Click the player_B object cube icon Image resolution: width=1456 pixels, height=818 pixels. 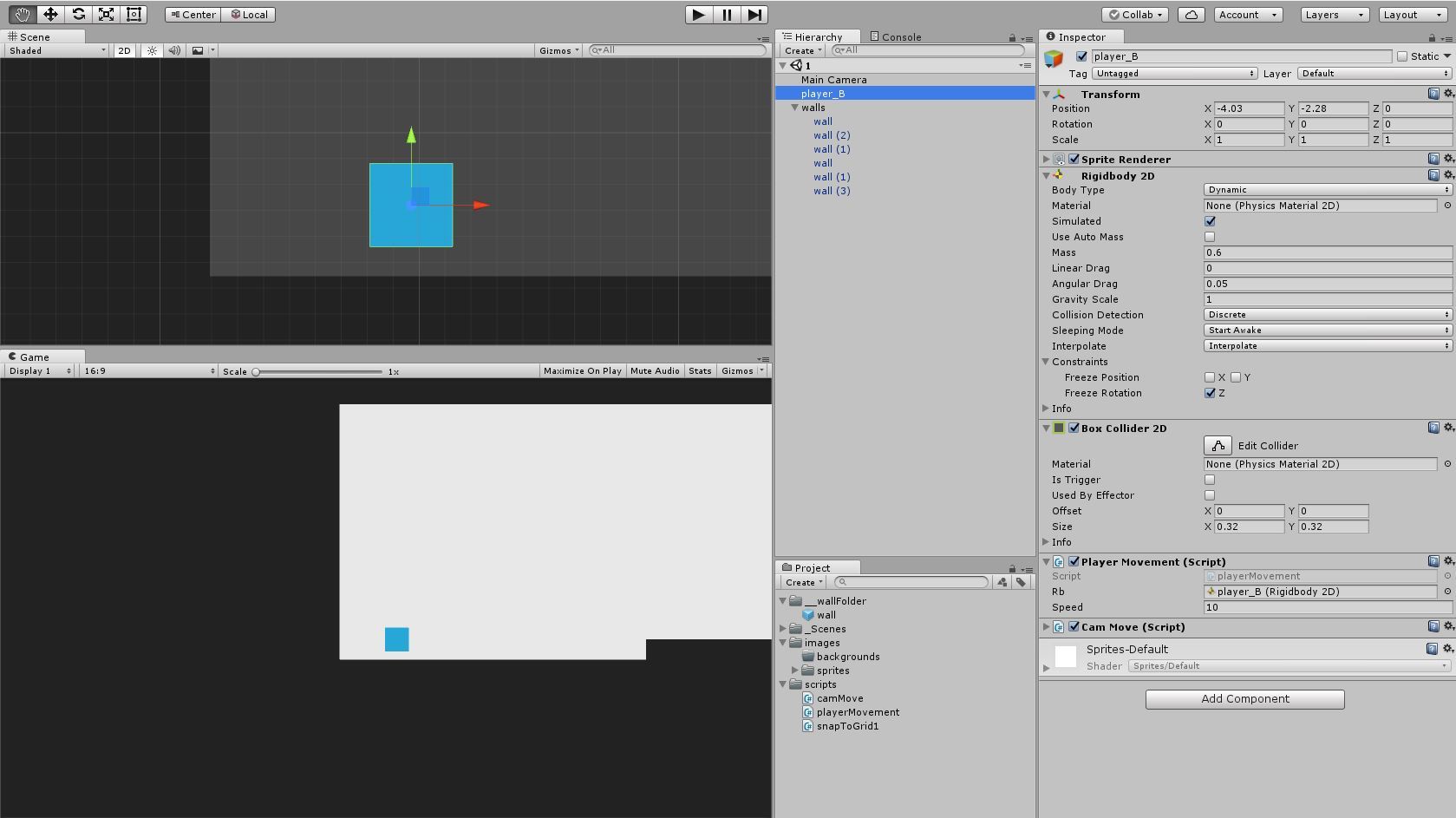pos(1054,59)
